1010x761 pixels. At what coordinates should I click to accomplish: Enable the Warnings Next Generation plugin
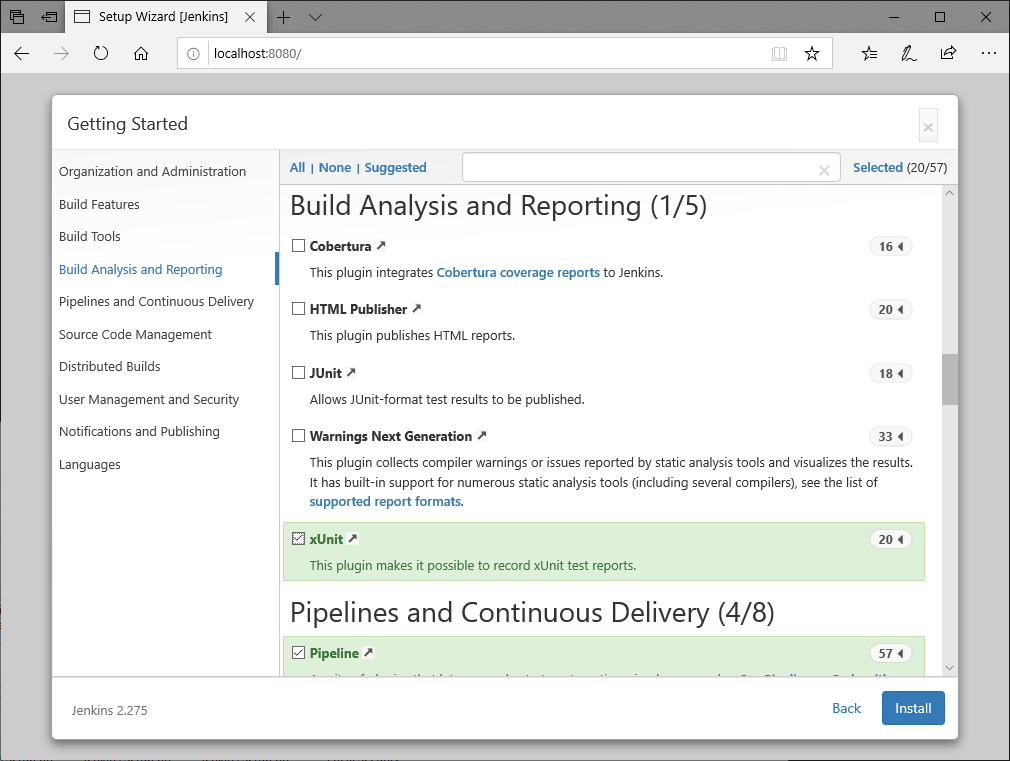pos(298,435)
